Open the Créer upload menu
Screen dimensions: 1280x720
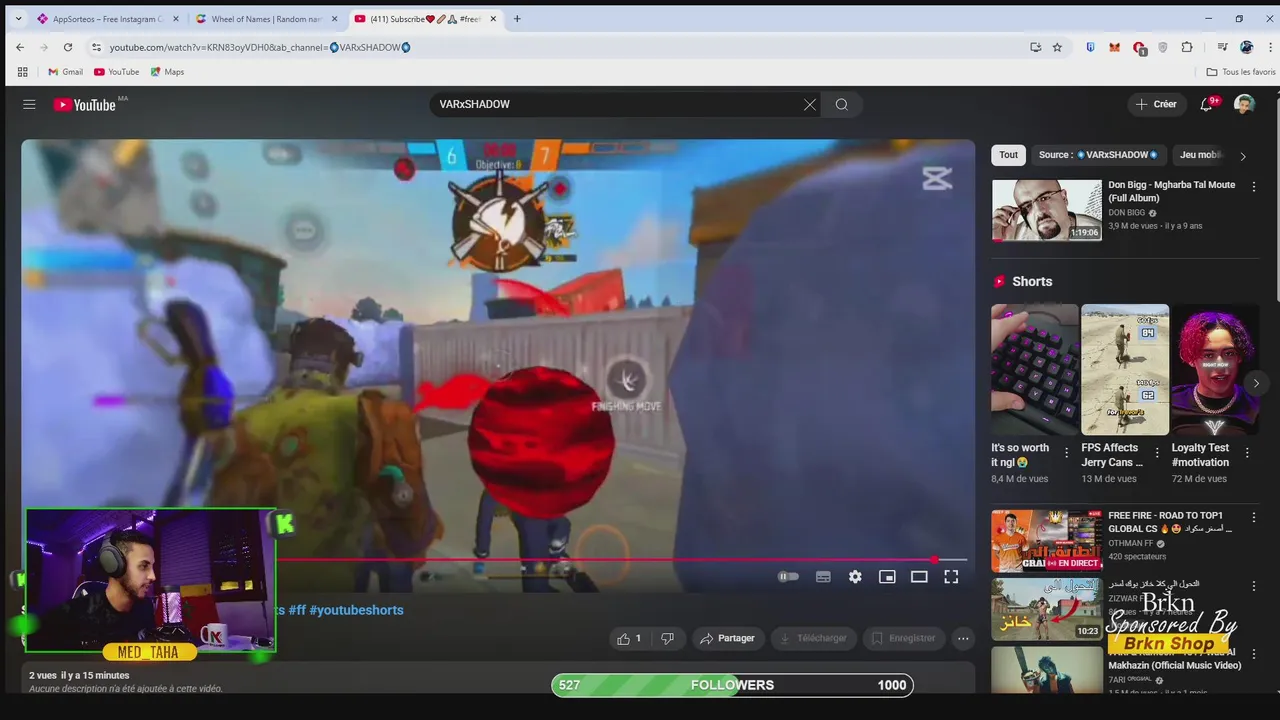[1157, 104]
